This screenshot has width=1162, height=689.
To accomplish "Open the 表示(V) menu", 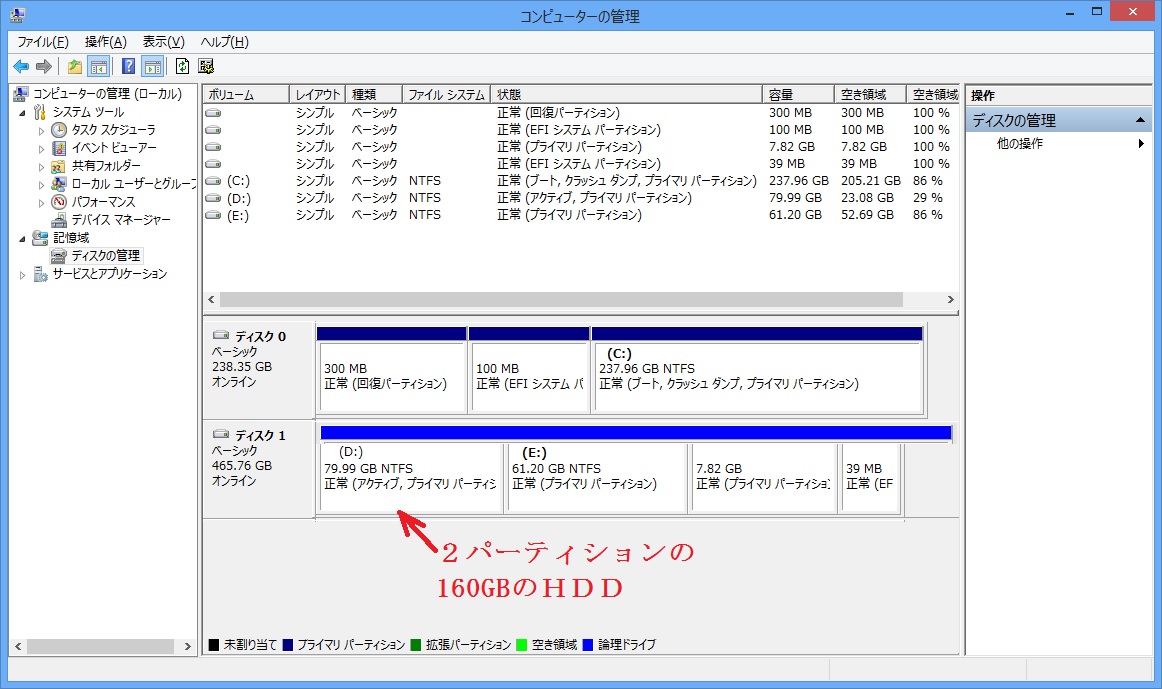I will click(164, 42).
